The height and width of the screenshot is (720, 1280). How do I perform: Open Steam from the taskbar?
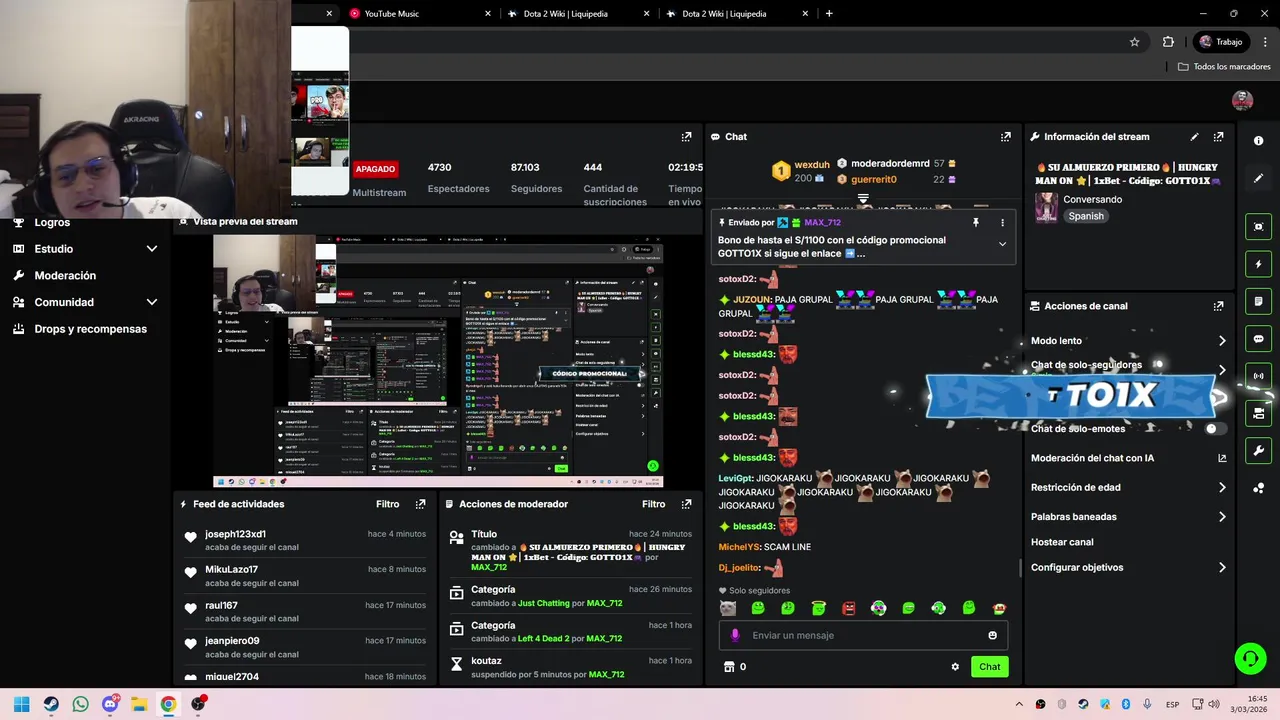click(x=51, y=704)
